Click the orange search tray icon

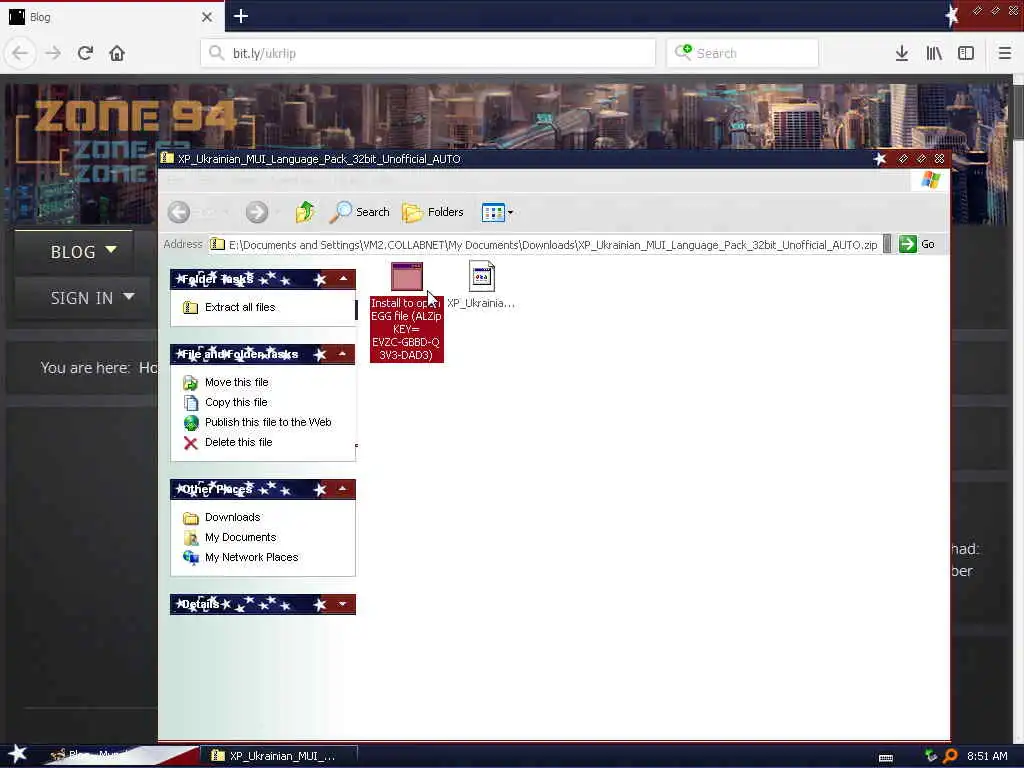[x=950, y=756]
